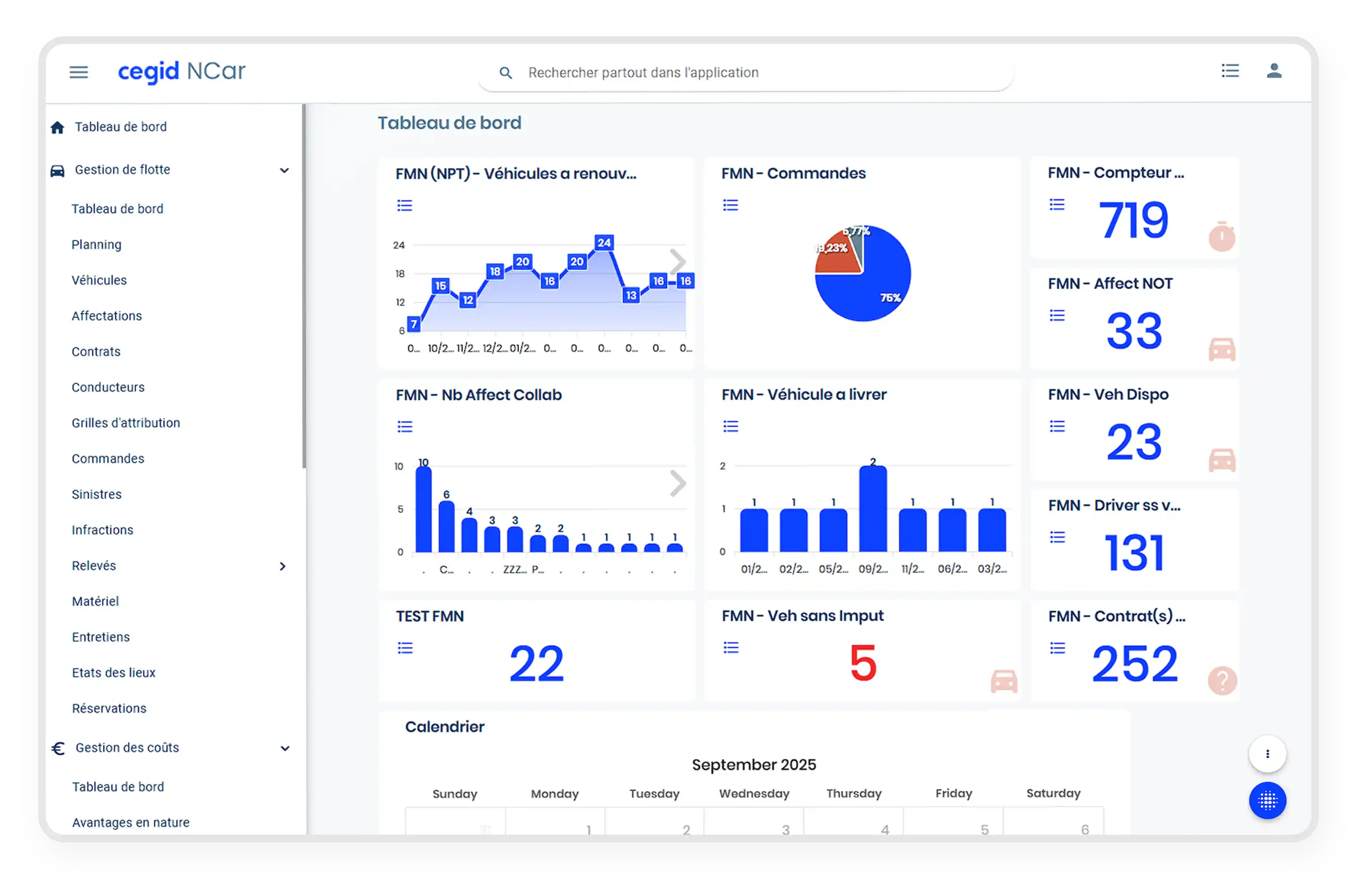Open the list icon in TEST FMN card
This screenshot has width=1358, height=896.
405,648
